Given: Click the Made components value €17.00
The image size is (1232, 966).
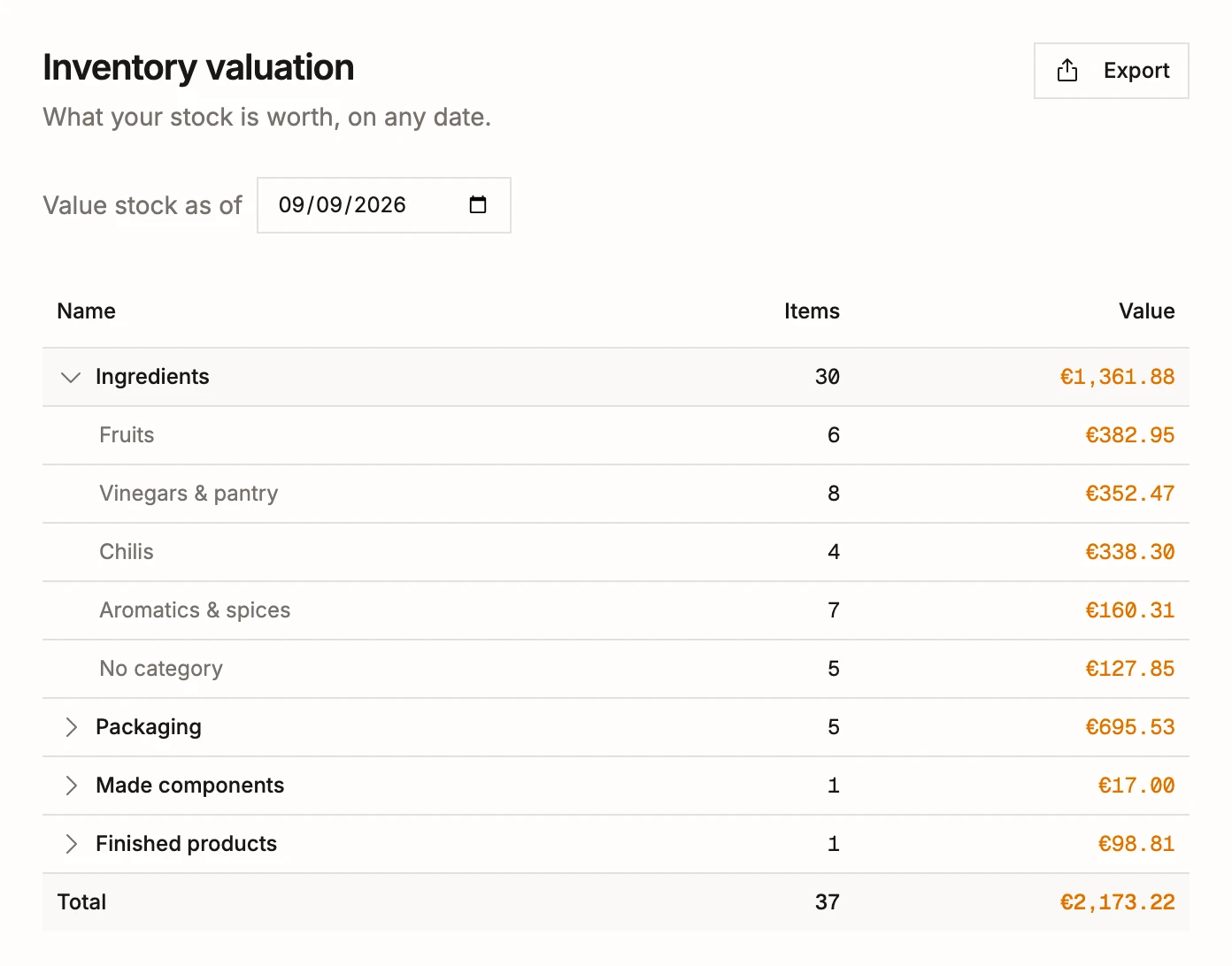Looking at the screenshot, I should [x=1136, y=786].
